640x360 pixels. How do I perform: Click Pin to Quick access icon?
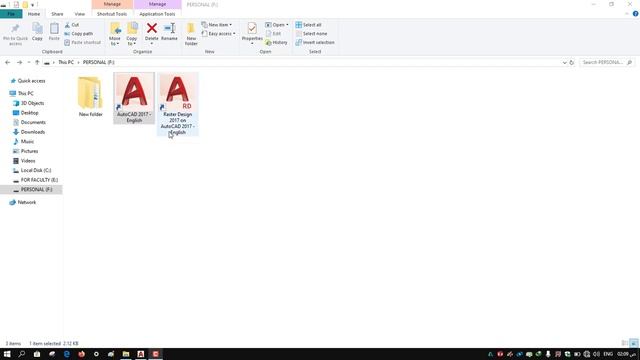[15, 34]
